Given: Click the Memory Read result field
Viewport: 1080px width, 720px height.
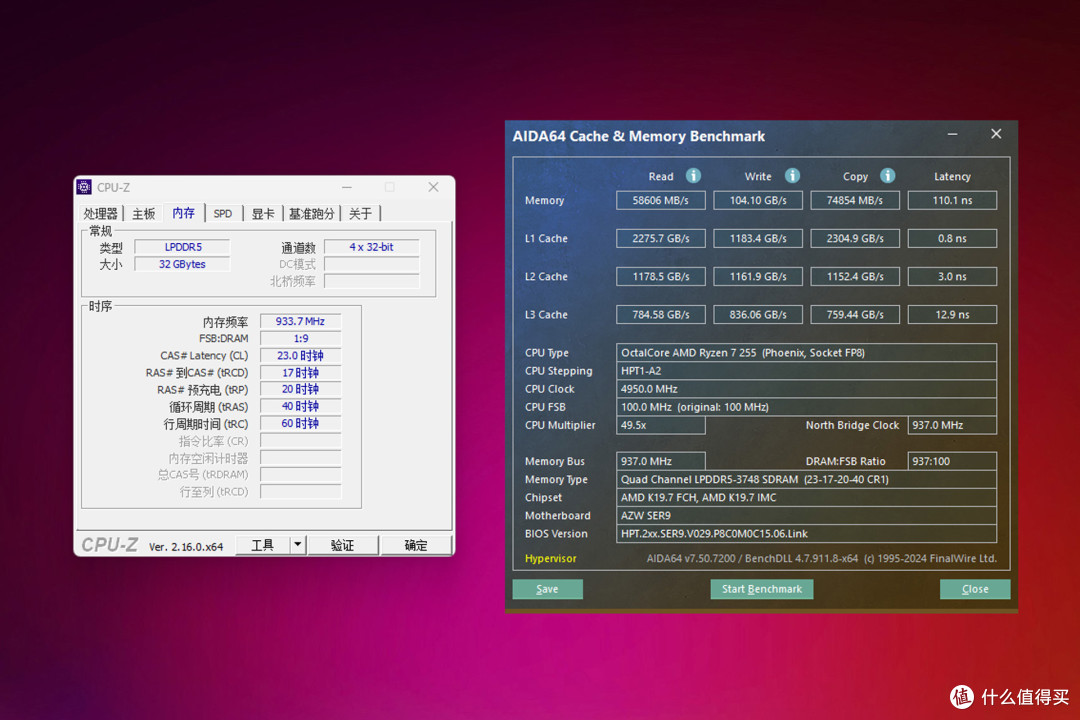Looking at the screenshot, I should 661,200.
